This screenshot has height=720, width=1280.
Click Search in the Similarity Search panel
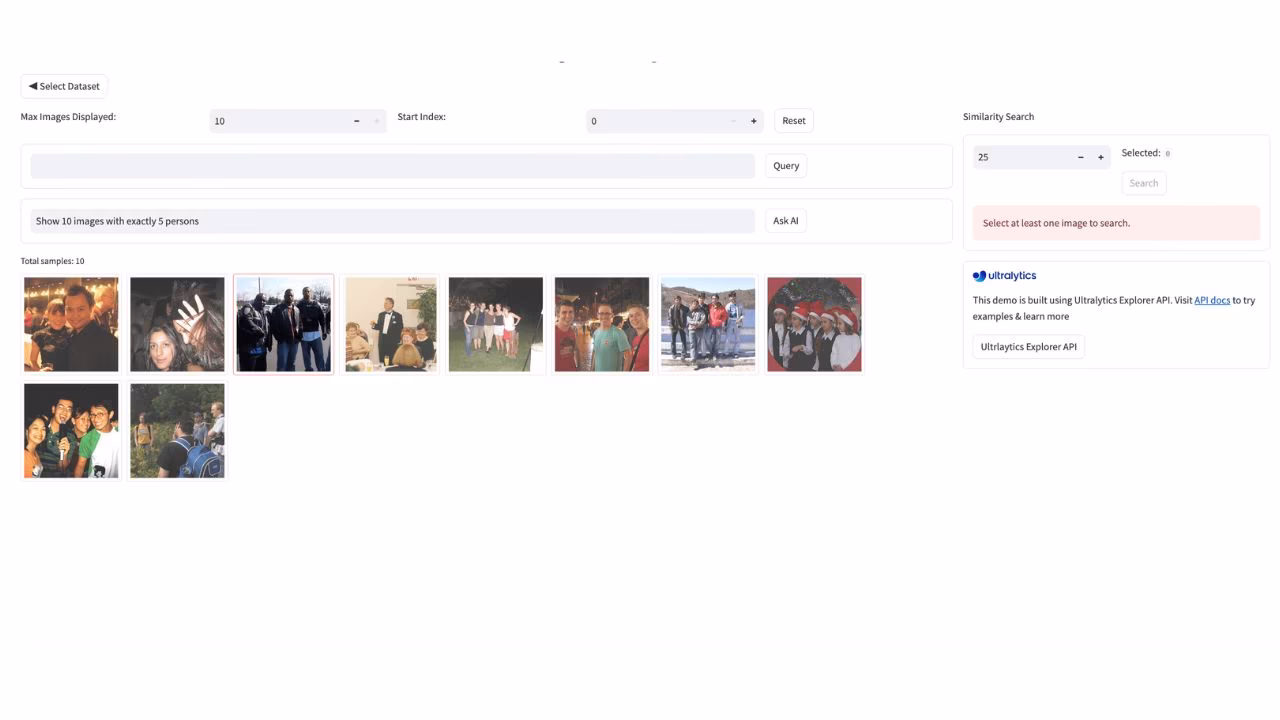click(1143, 182)
